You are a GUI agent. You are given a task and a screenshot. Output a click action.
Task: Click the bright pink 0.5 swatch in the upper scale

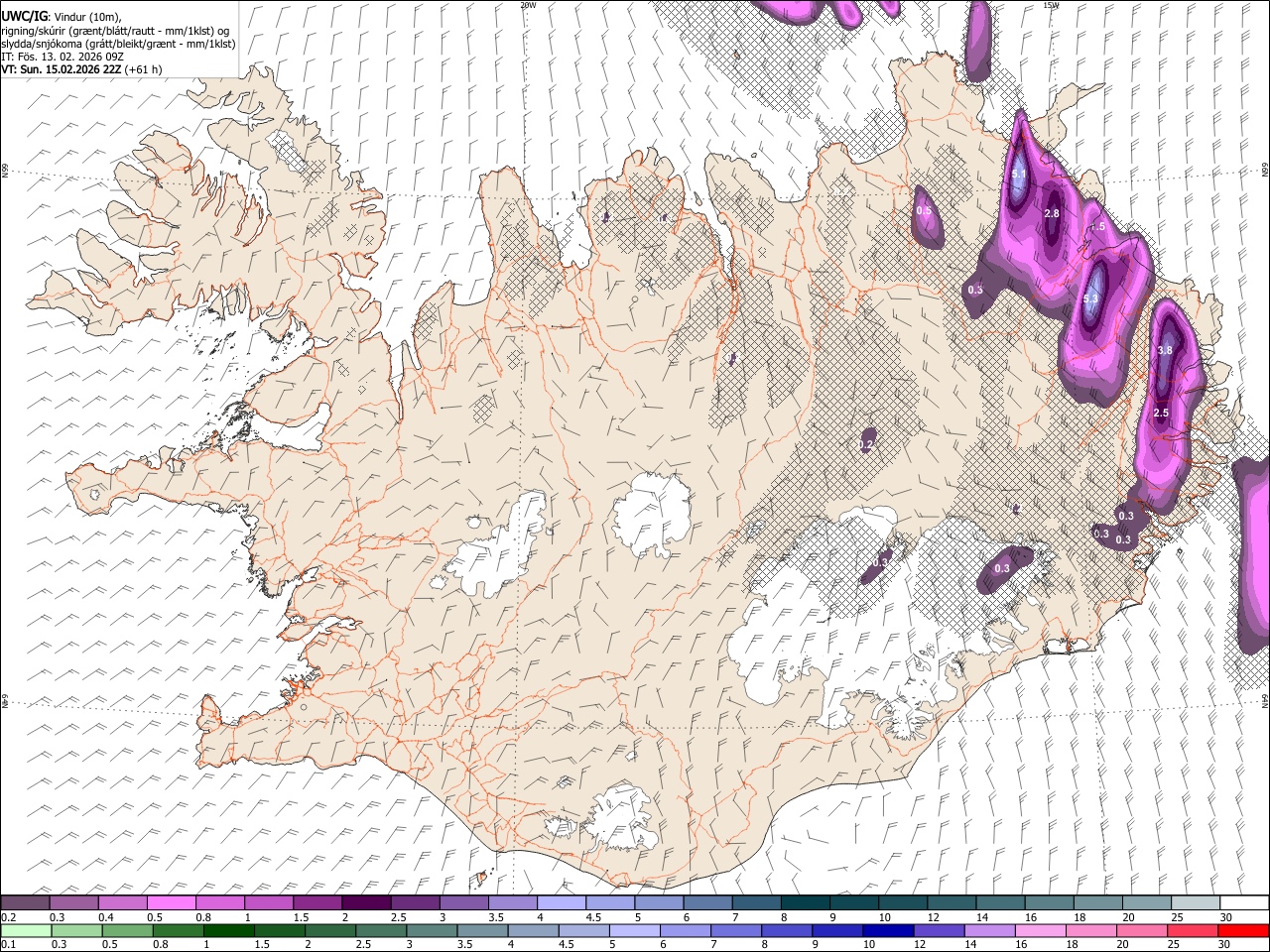pos(171,903)
